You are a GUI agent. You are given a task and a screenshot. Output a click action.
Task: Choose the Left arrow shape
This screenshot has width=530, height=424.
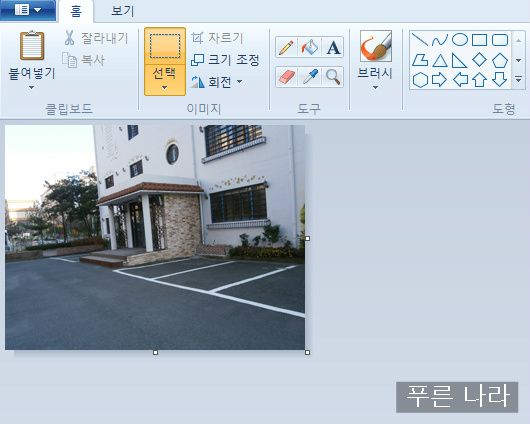coord(460,80)
